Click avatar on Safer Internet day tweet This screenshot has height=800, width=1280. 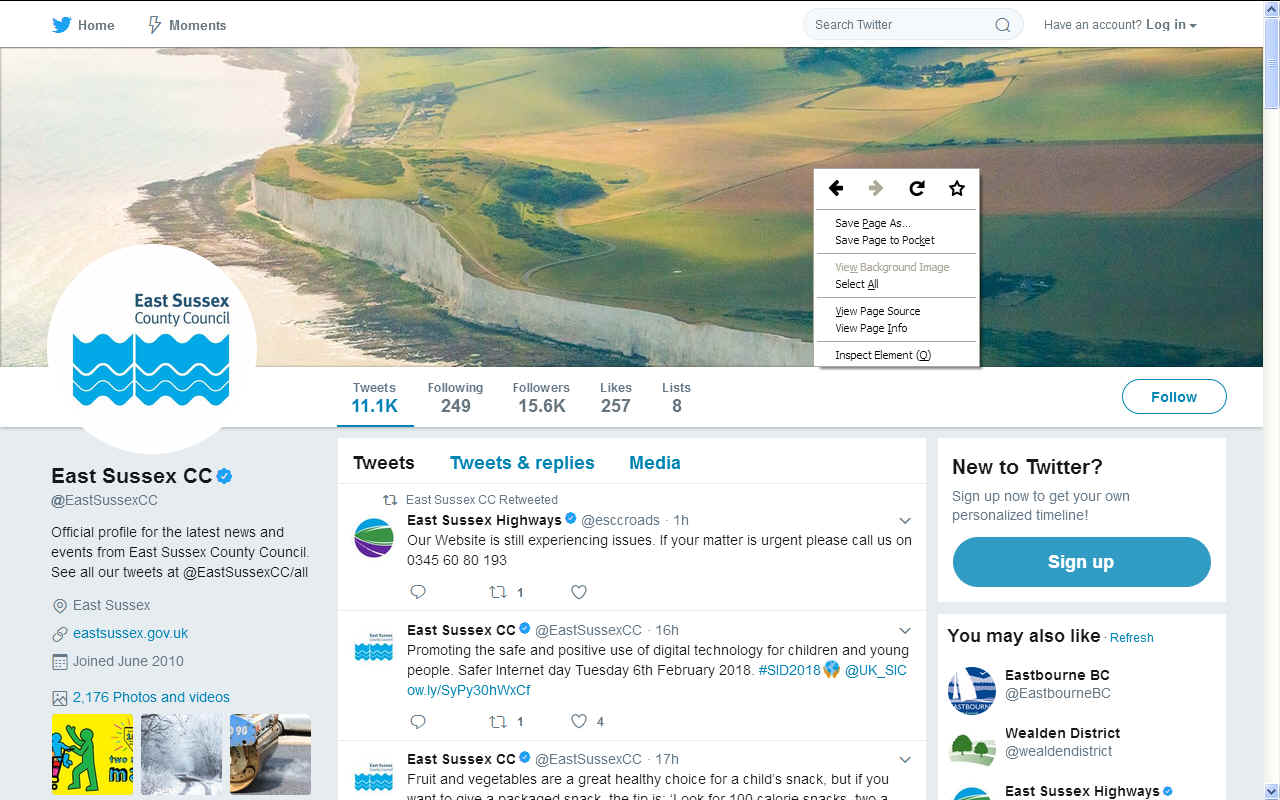tap(374, 648)
